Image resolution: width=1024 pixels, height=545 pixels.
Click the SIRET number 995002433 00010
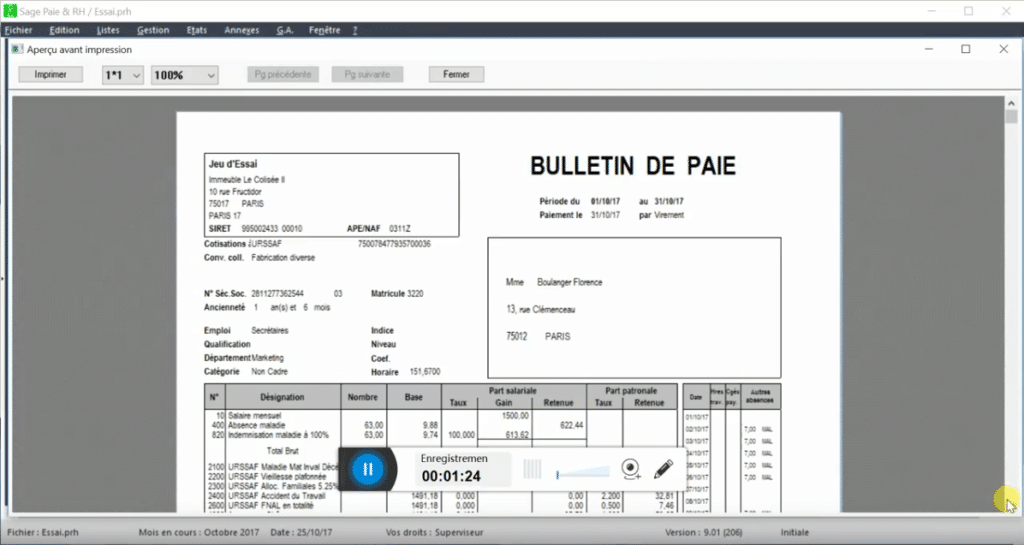tap(272, 228)
